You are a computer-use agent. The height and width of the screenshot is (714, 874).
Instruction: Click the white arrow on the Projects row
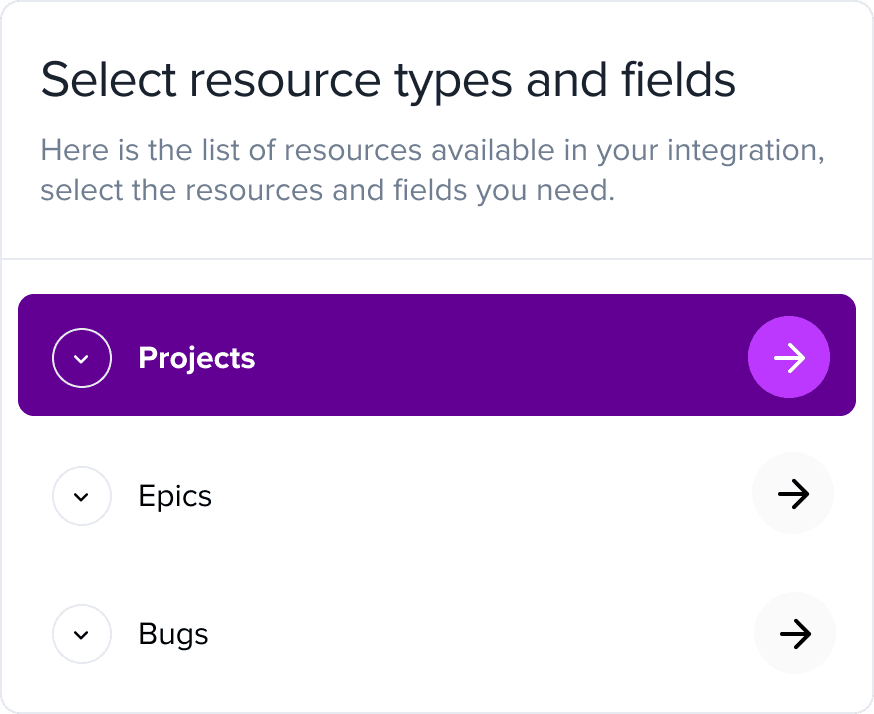pyautogui.click(x=789, y=358)
